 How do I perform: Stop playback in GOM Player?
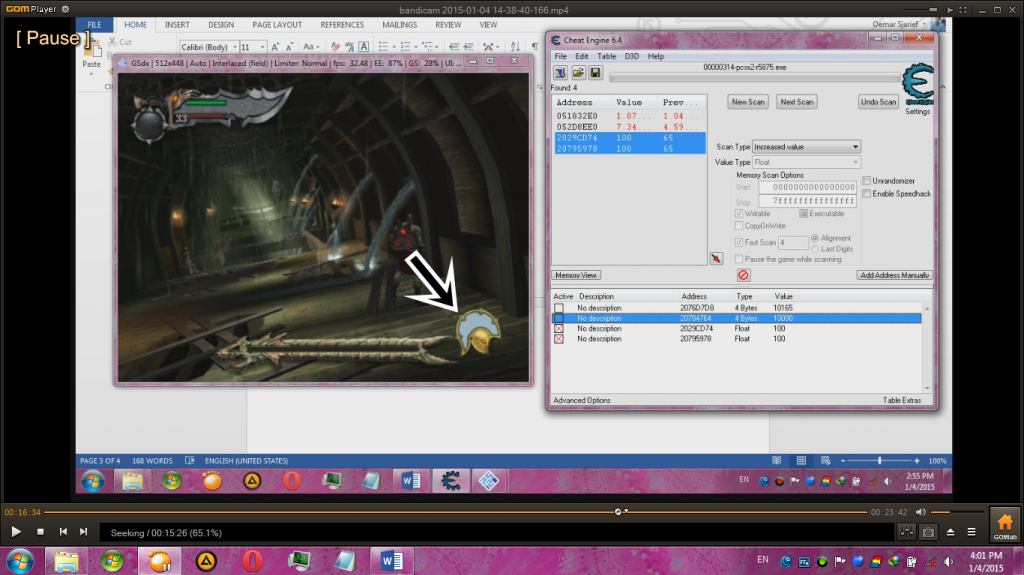click(x=40, y=532)
